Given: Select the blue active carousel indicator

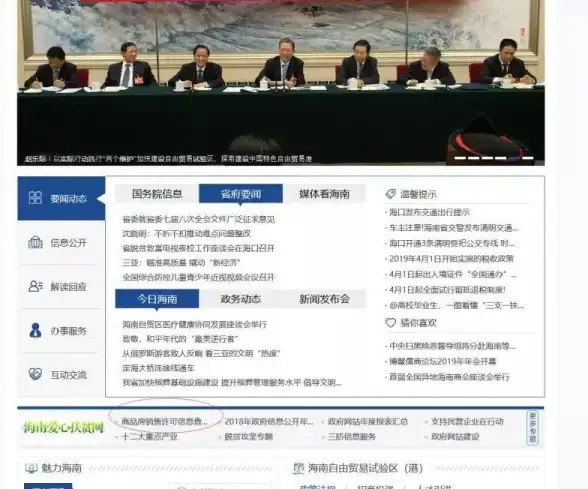Looking at the screenshot, I should point(514,158).
